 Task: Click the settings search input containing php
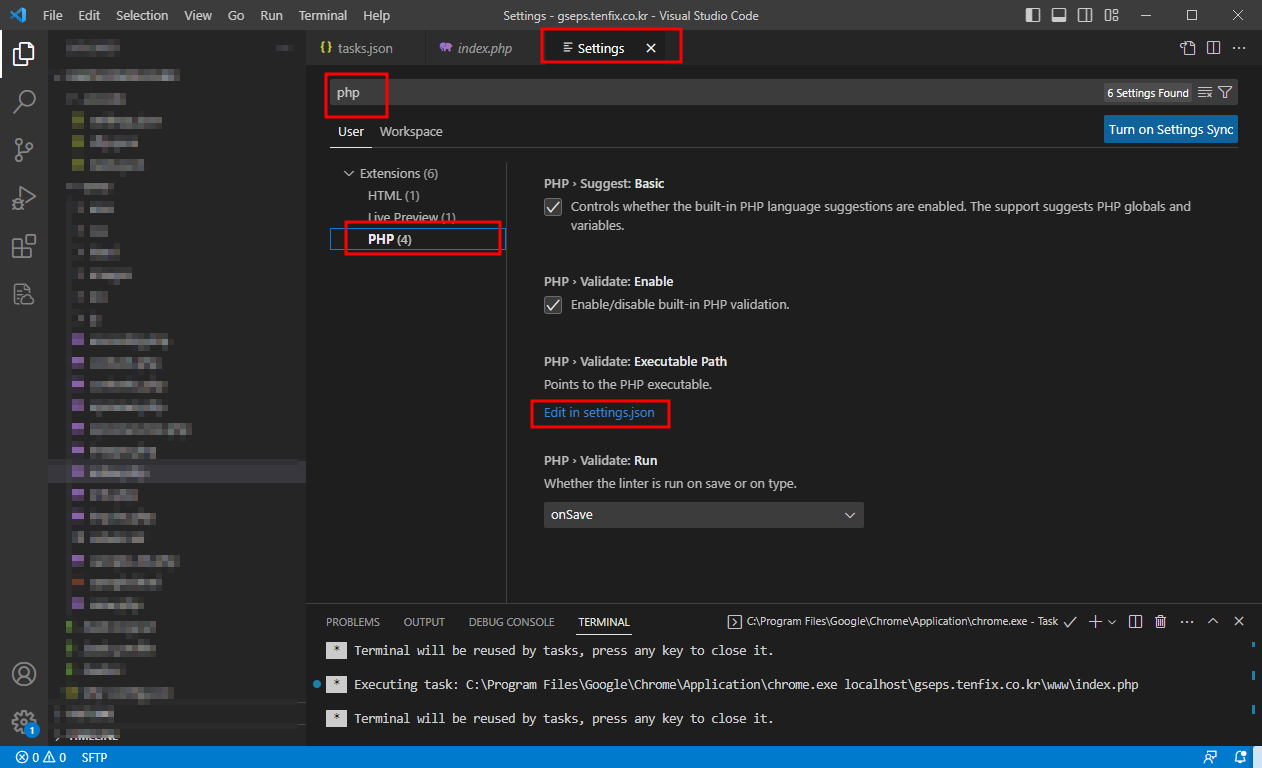[715, 93]
